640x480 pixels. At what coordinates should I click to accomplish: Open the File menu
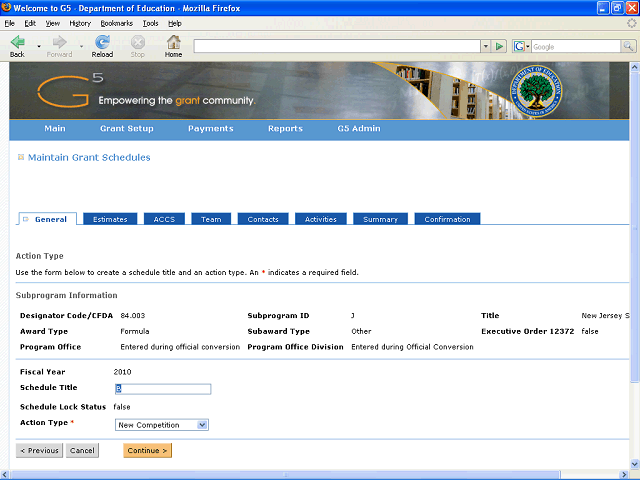(x=9, y=23)
